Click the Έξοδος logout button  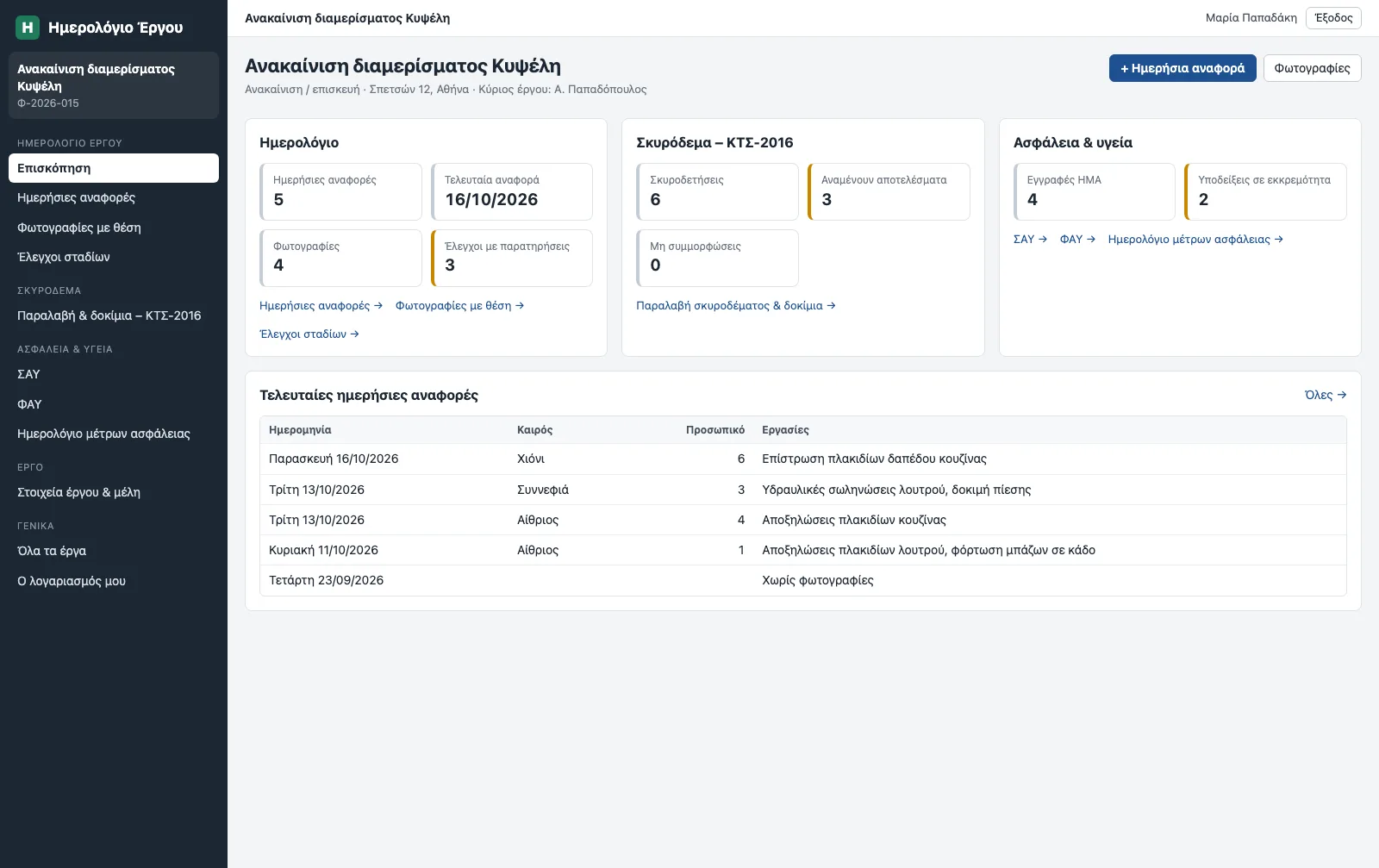(1333, 18)
